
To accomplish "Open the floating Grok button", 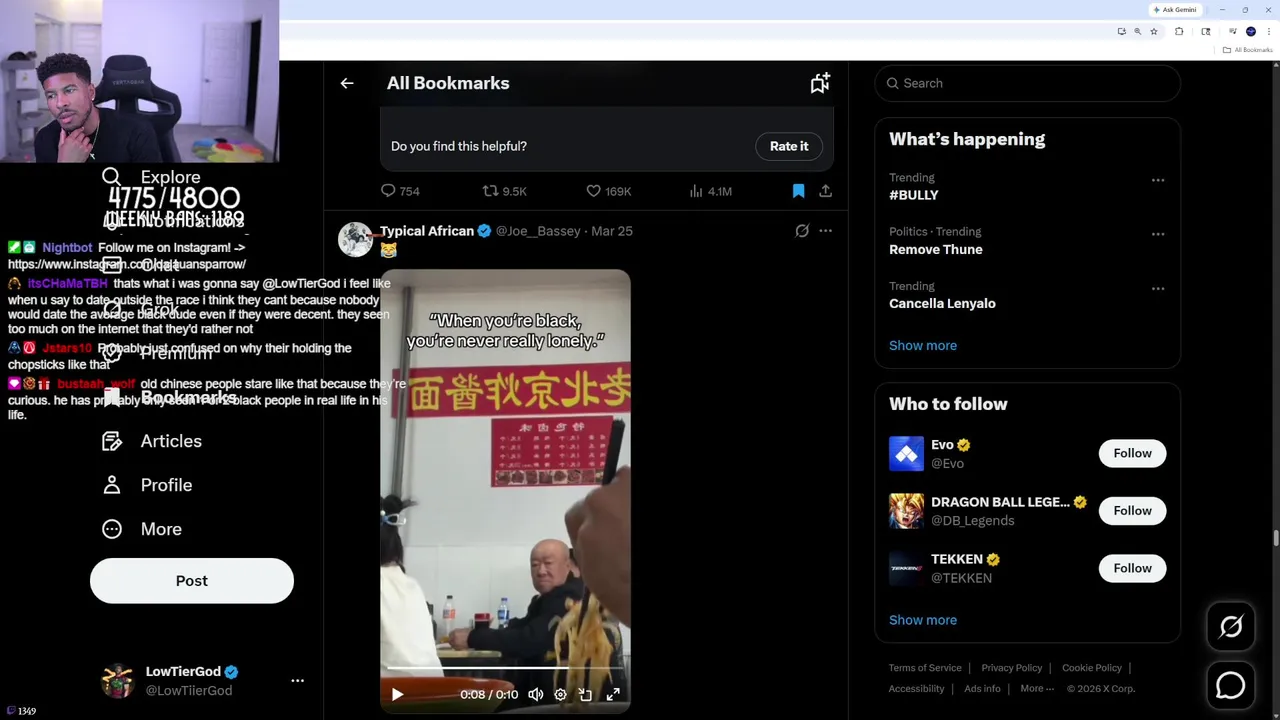I will (x=1231, y=627).
